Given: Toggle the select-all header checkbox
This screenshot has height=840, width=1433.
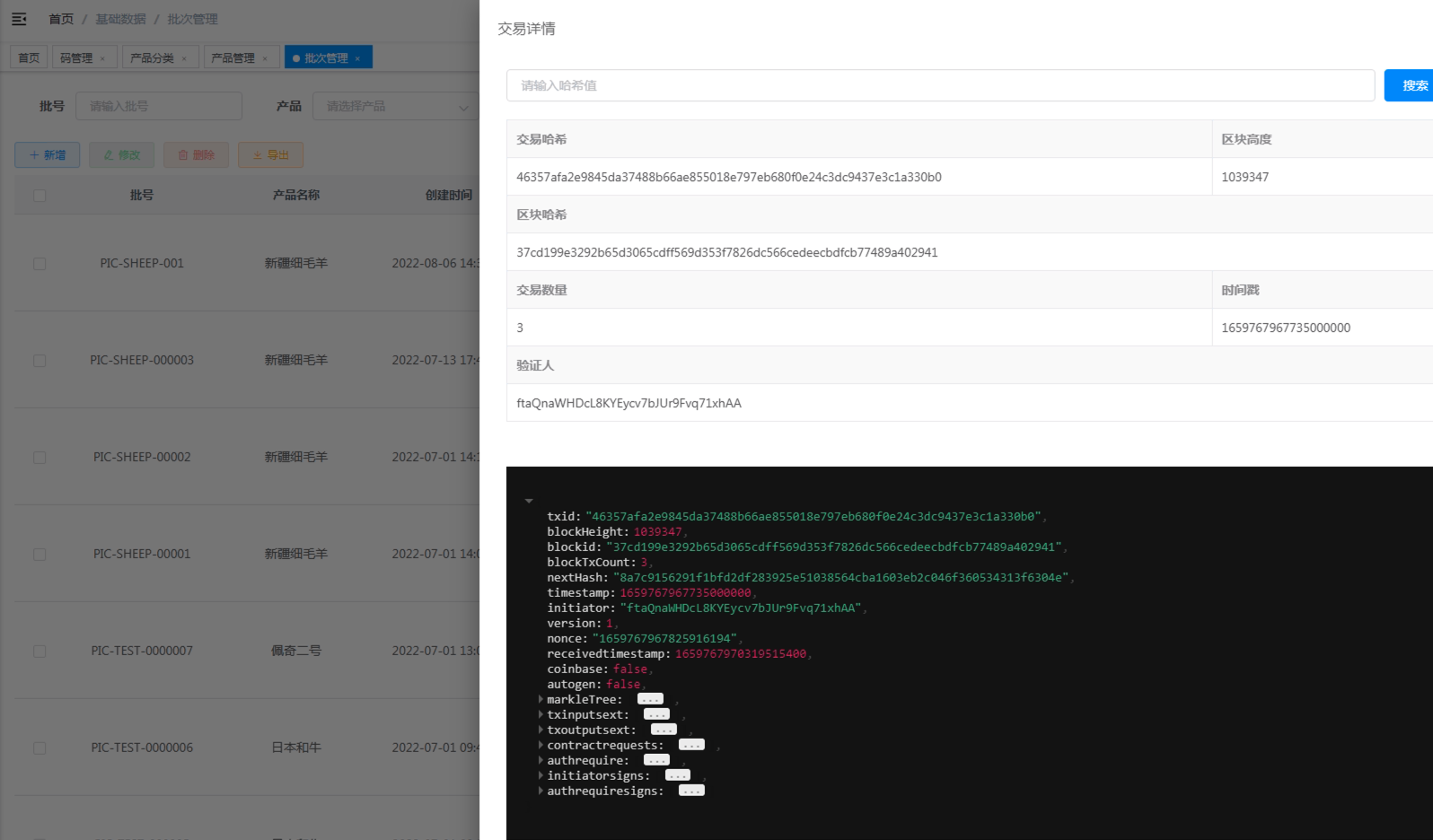Looking at the screenshot, I should click(40, 195).
